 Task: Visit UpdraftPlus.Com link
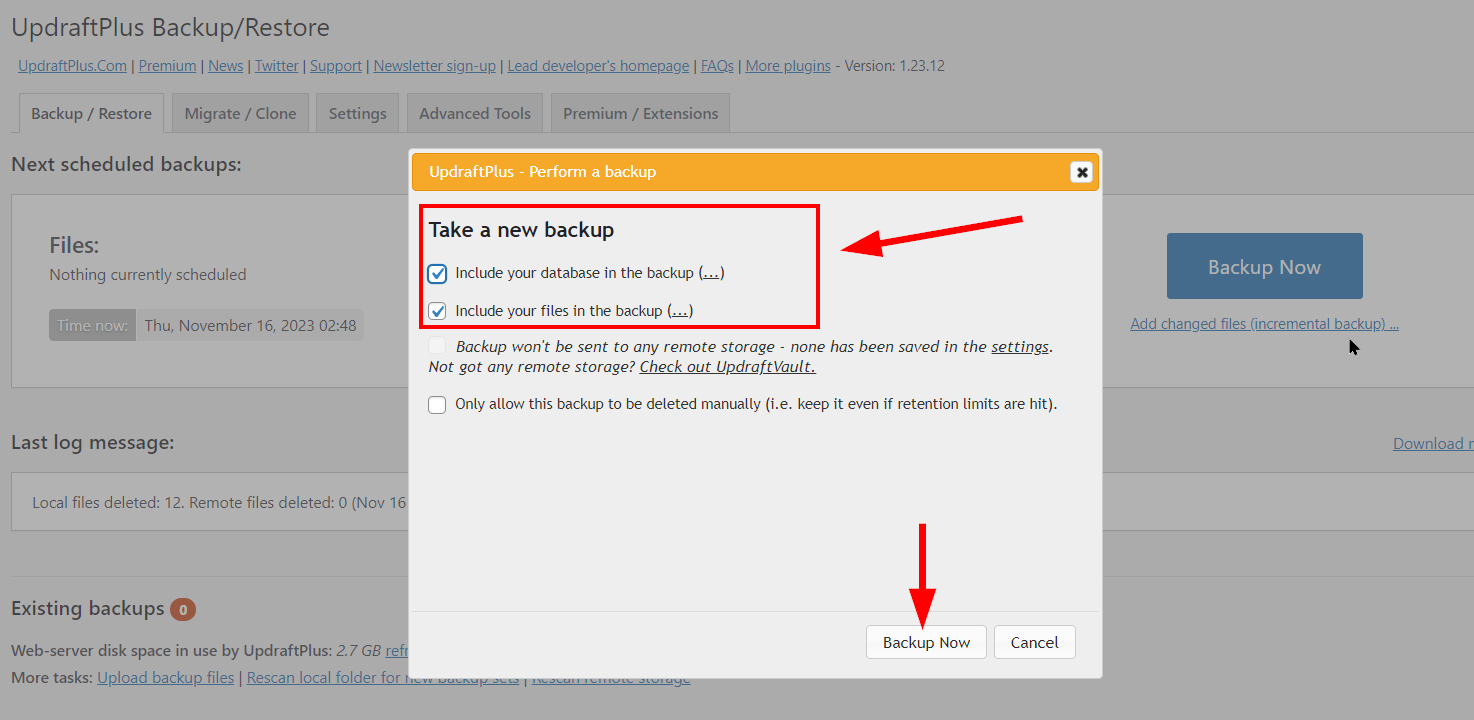72,66
